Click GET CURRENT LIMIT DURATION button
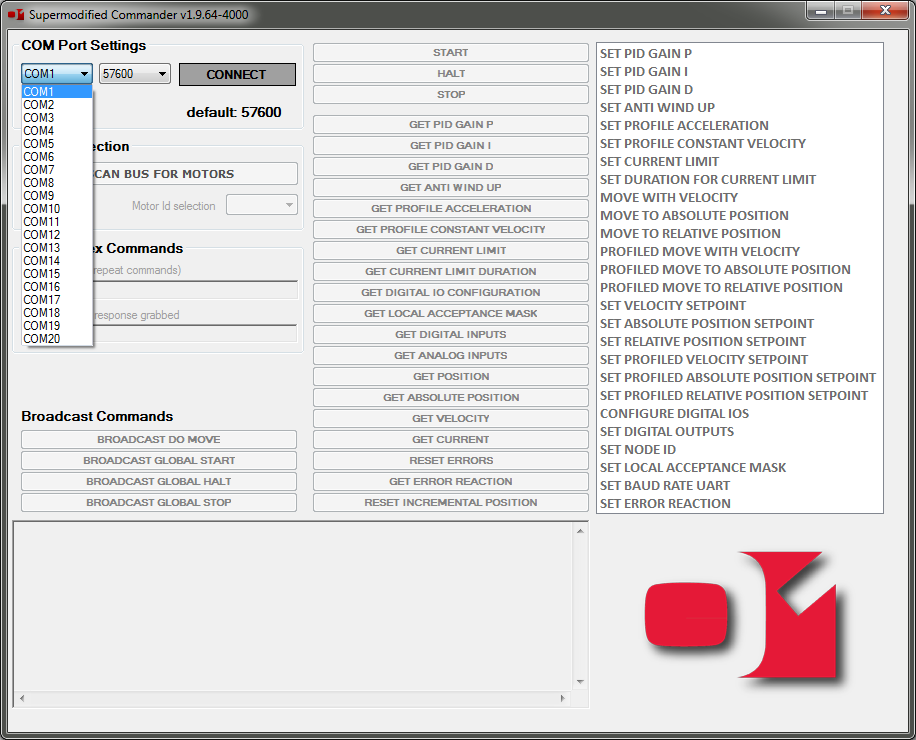The height and width of the screenshot is (740, 916). coord(450,272)
